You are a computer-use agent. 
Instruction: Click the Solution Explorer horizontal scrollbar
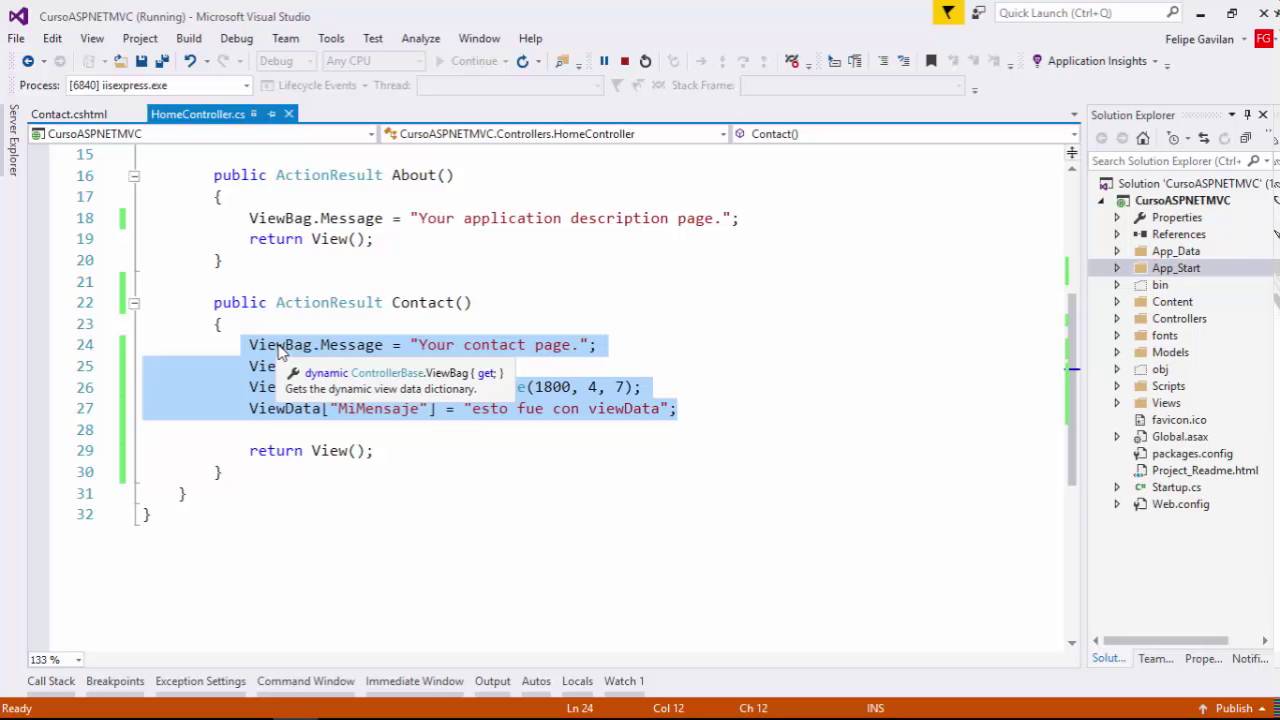click(1166, 641)
